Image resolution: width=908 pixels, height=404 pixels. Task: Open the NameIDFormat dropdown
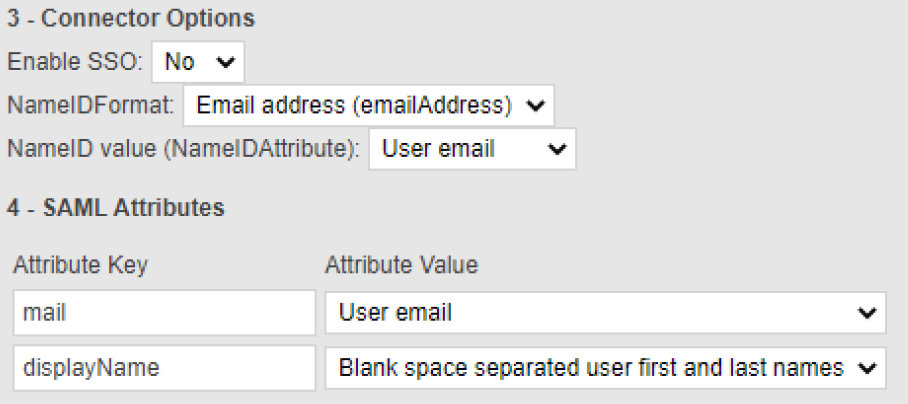pos(368,106)
